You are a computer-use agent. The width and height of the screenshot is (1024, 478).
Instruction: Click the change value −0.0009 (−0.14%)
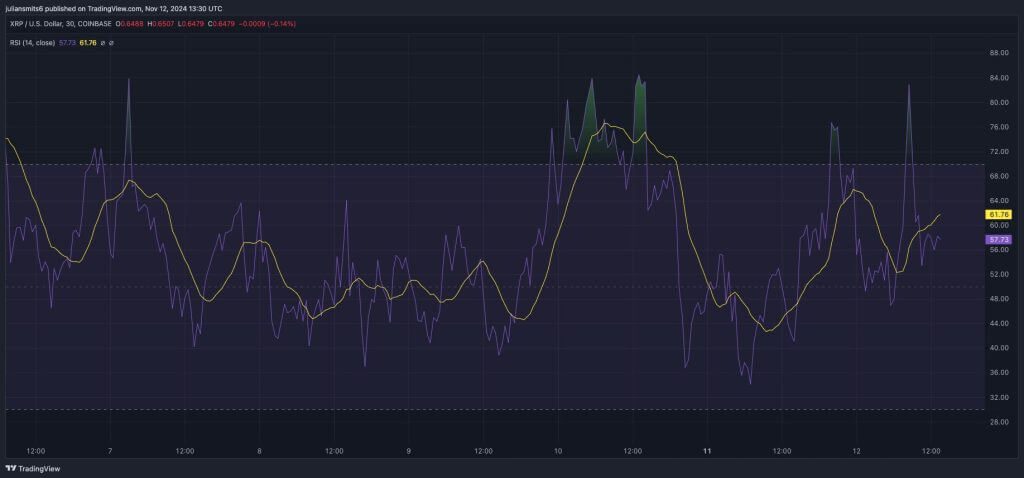[x=268, y=24]
